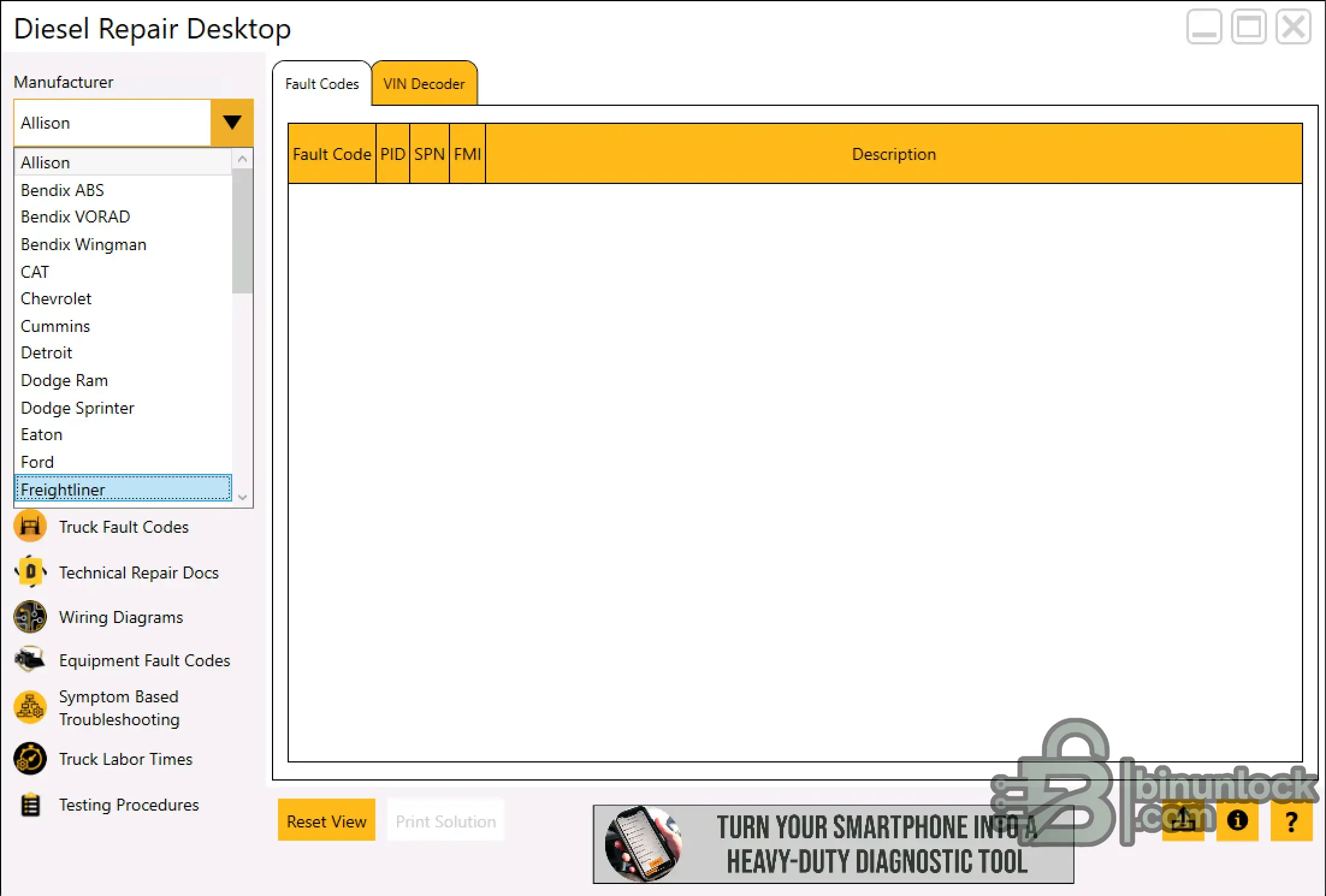1326x896 pixels.
Task: Click the Manufacturer combo box showing Allison
Action: (x=134, y=123)
